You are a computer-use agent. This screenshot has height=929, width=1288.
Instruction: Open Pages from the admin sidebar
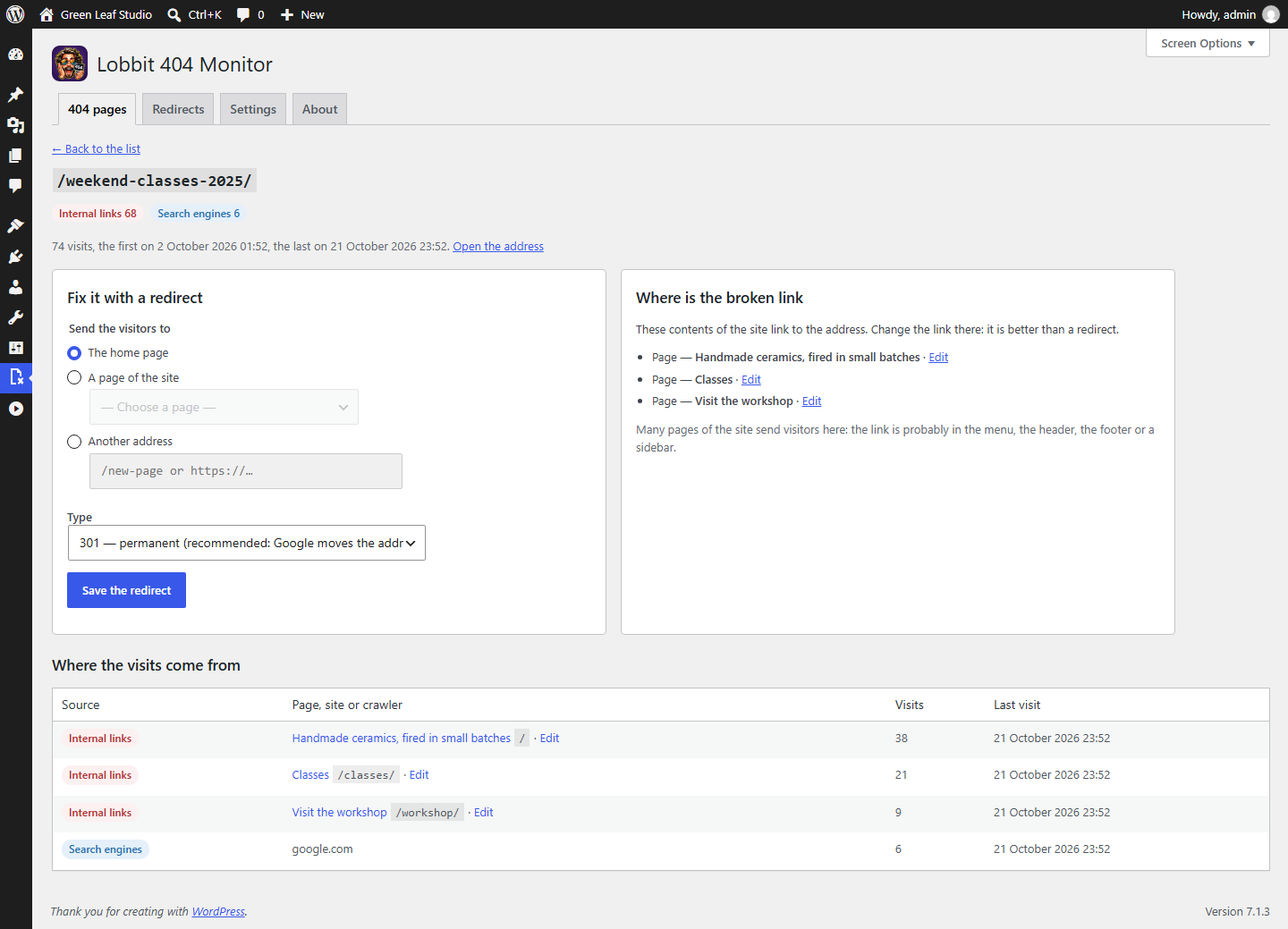15,156
